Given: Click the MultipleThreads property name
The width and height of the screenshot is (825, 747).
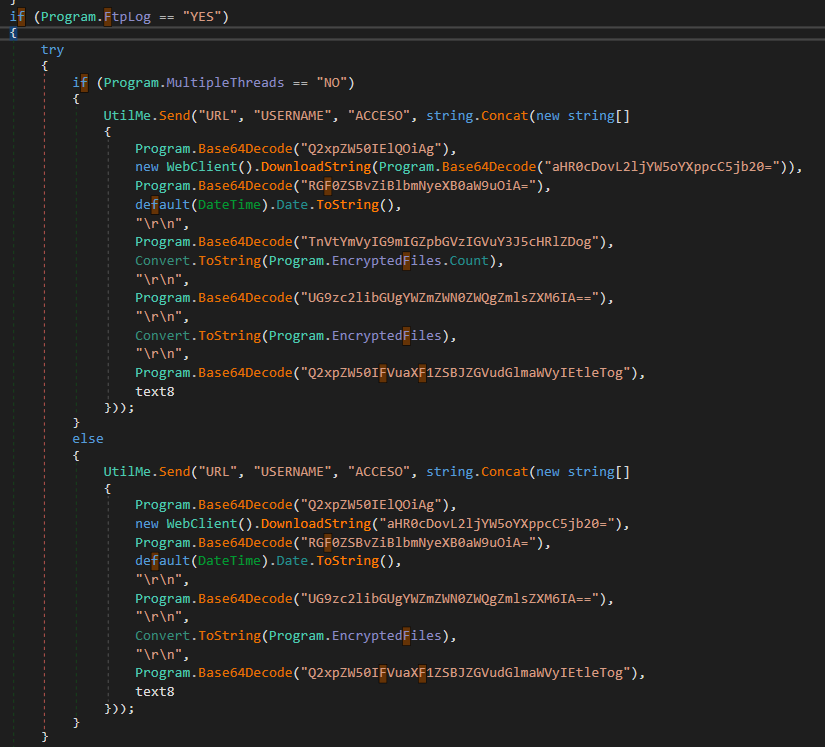Looking at the screenshot, I should 225,83.
